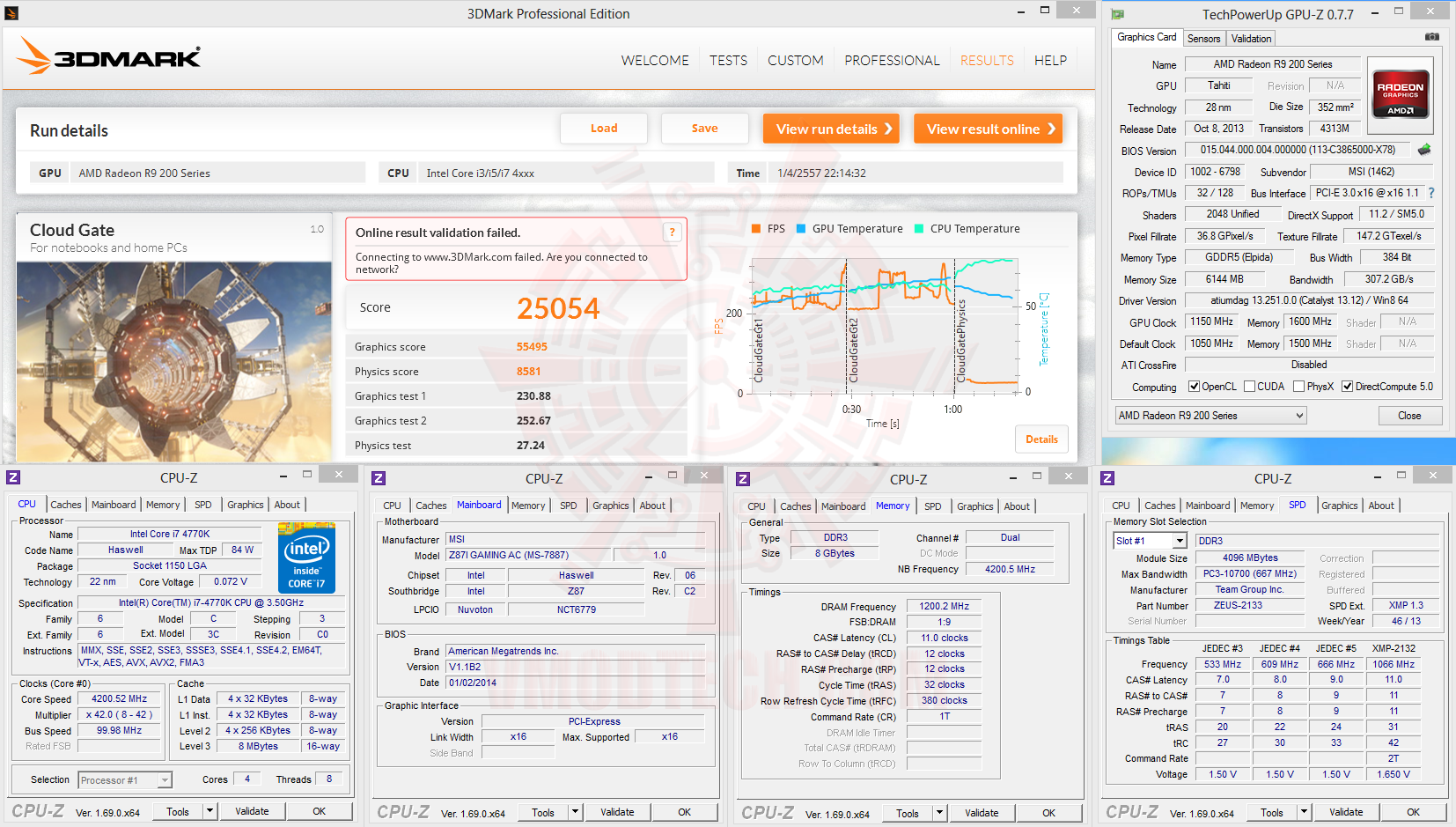Switch to the Validation tab in GPU-Z
1456x827 pixels.
(x=1251, y=39)
